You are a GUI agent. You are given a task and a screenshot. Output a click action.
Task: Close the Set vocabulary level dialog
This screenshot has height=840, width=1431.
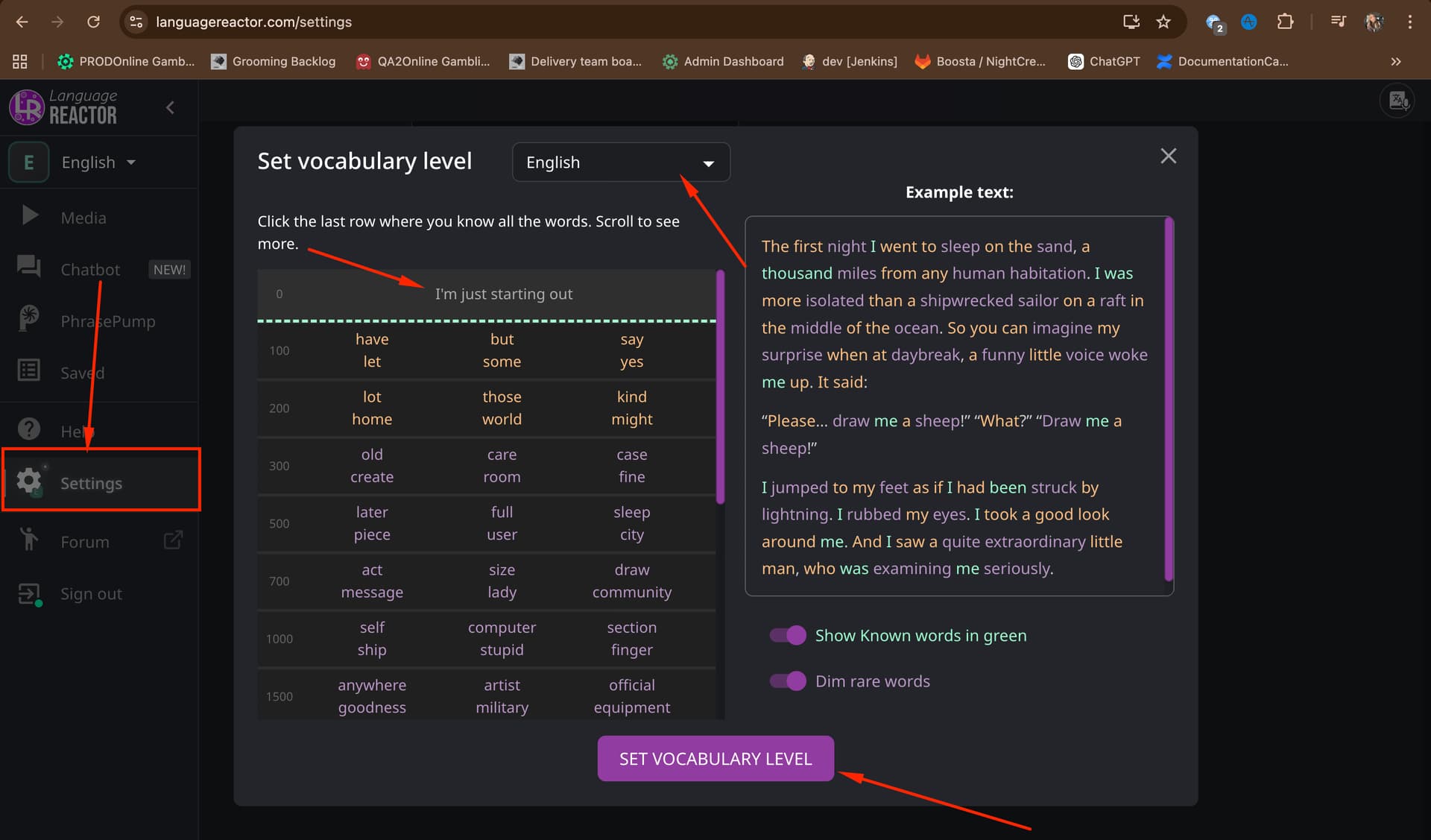coord(1168,157)
